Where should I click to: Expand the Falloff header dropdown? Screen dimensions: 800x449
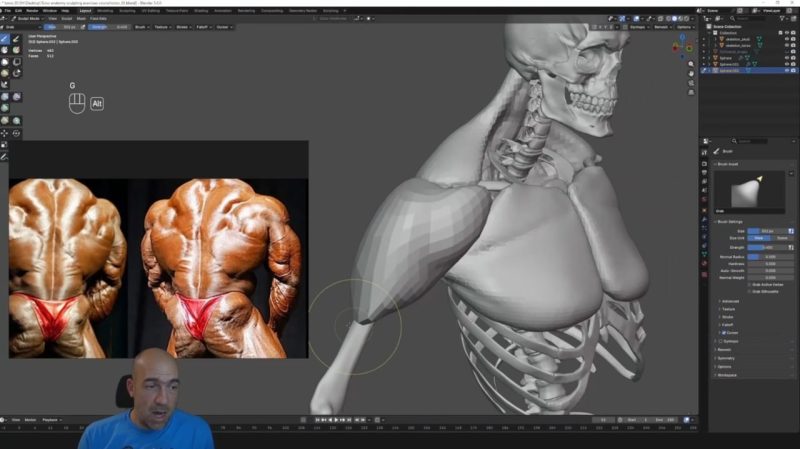click(x=201, y=27)
